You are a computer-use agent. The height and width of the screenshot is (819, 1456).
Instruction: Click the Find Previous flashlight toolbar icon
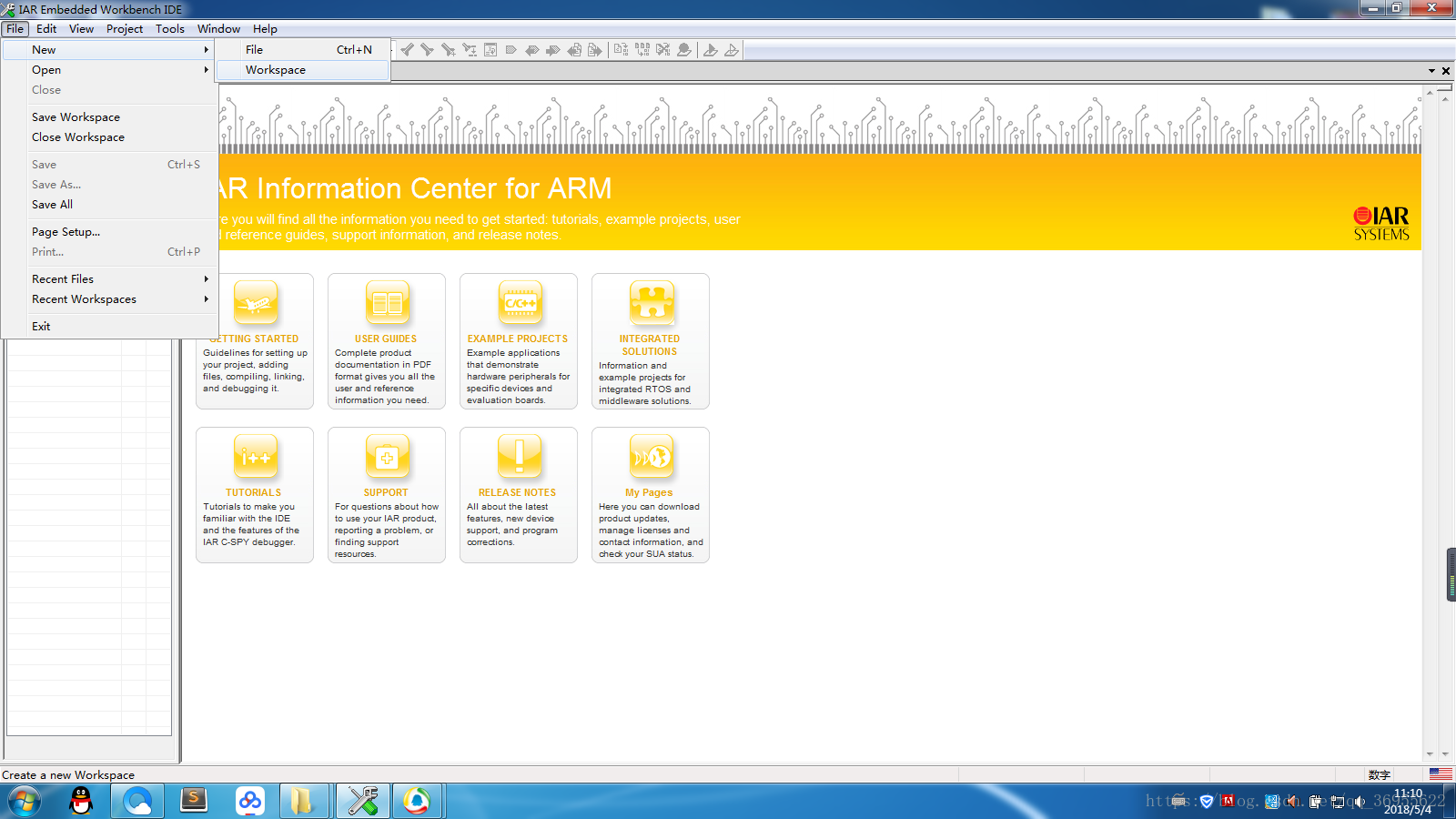click(x=408, y=49)
